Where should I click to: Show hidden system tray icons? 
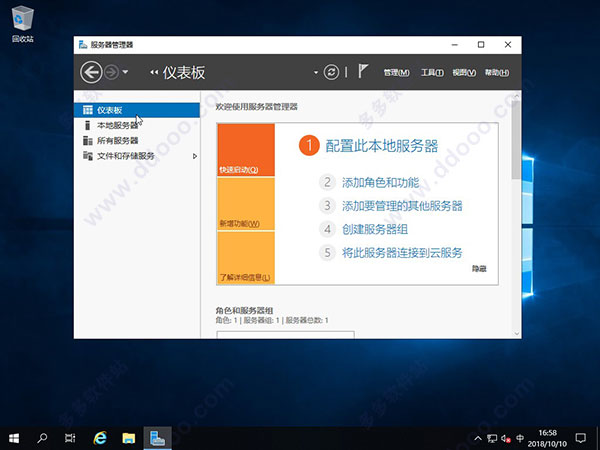pyautogui.click(x=478, y=439)
